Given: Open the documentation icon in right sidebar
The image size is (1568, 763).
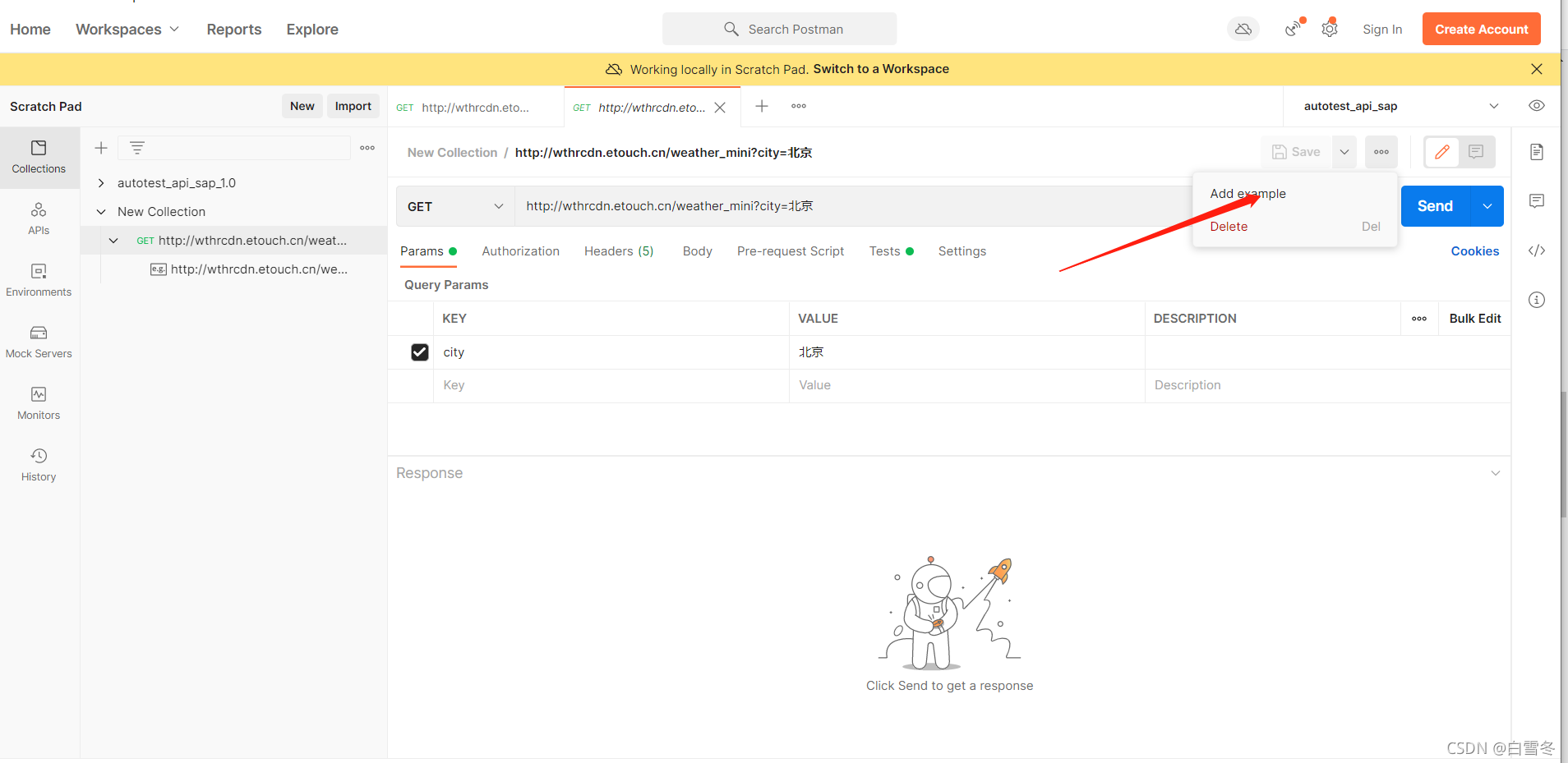Looking at the screenshot, I should (1537, 152).
